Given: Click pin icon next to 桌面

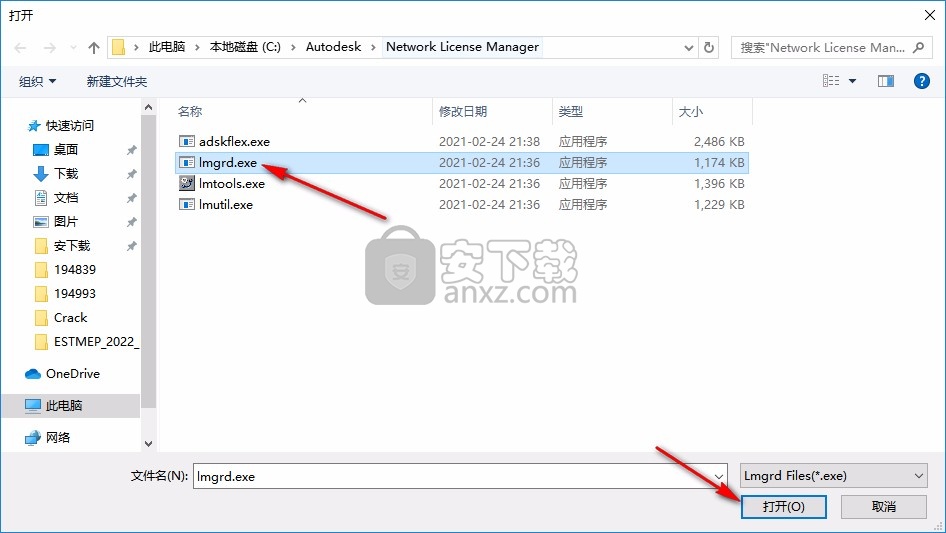Looking at the screenshot, I should coord(131,150).
